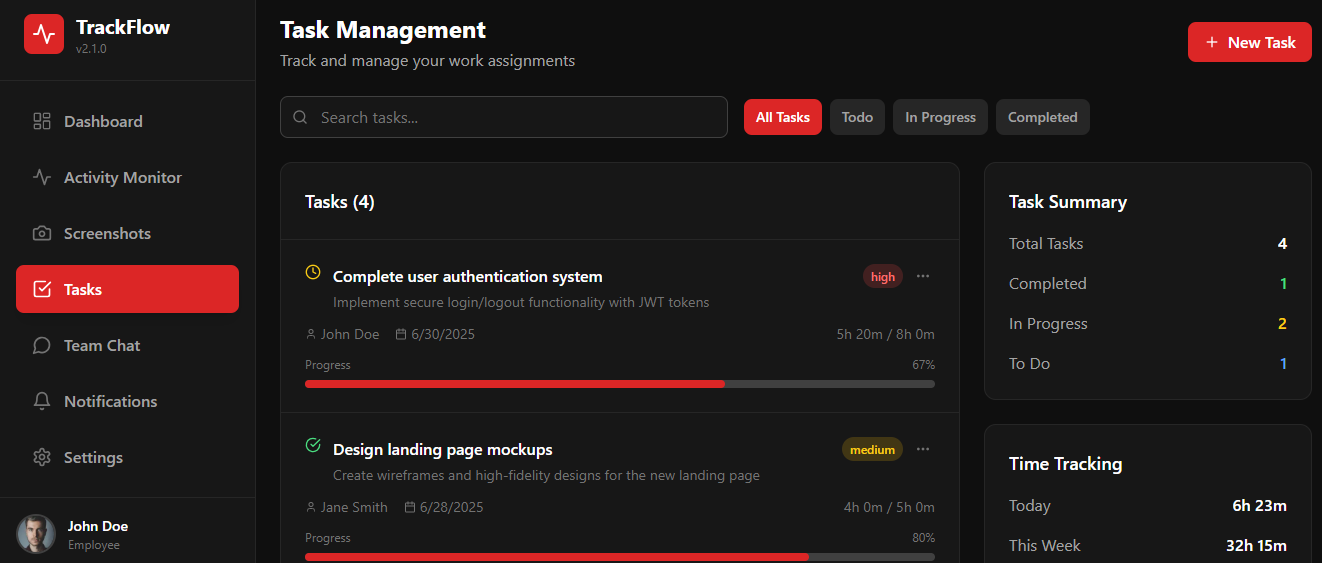The width and height of the screenshot is (1322, 563).
Task: Focus the Search tasks input field
Action: click(x=504, y=117)
